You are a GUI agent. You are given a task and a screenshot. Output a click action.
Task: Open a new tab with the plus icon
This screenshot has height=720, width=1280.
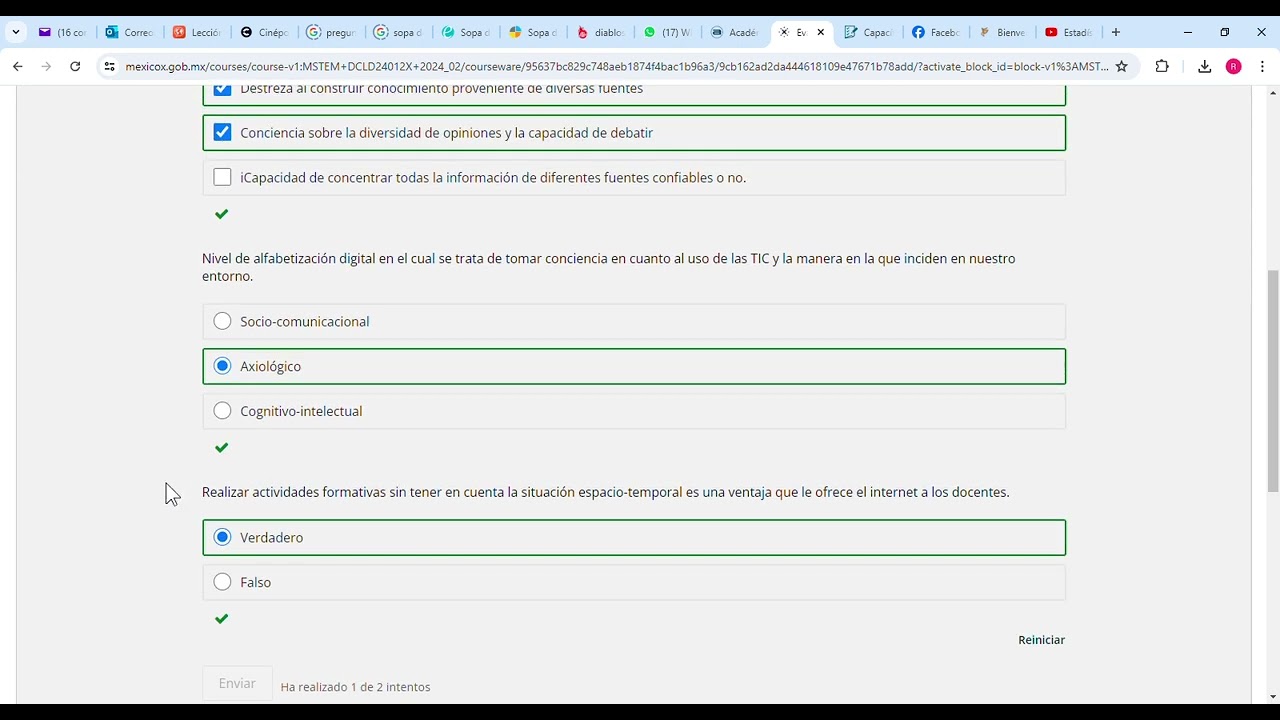pyautogui.click(x=1116, y=32)
